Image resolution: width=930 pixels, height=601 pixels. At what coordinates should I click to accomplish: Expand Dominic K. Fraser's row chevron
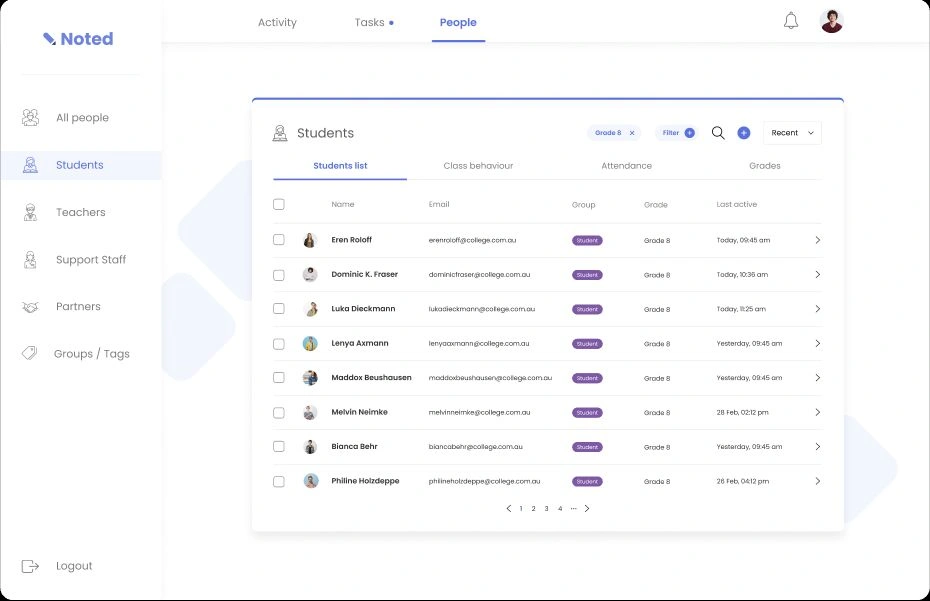pyautogui.click(x=817, y=275)
